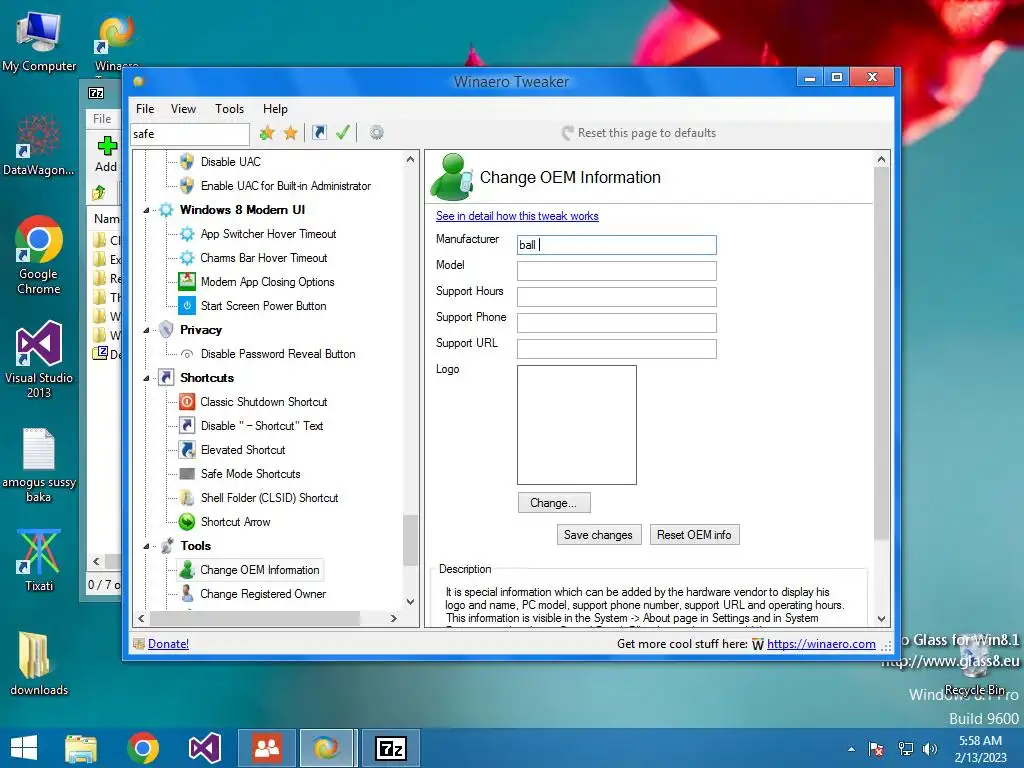Click the Reset OEM info button
This screenshot has height=768, width=1024.
[x=694, y=535]
